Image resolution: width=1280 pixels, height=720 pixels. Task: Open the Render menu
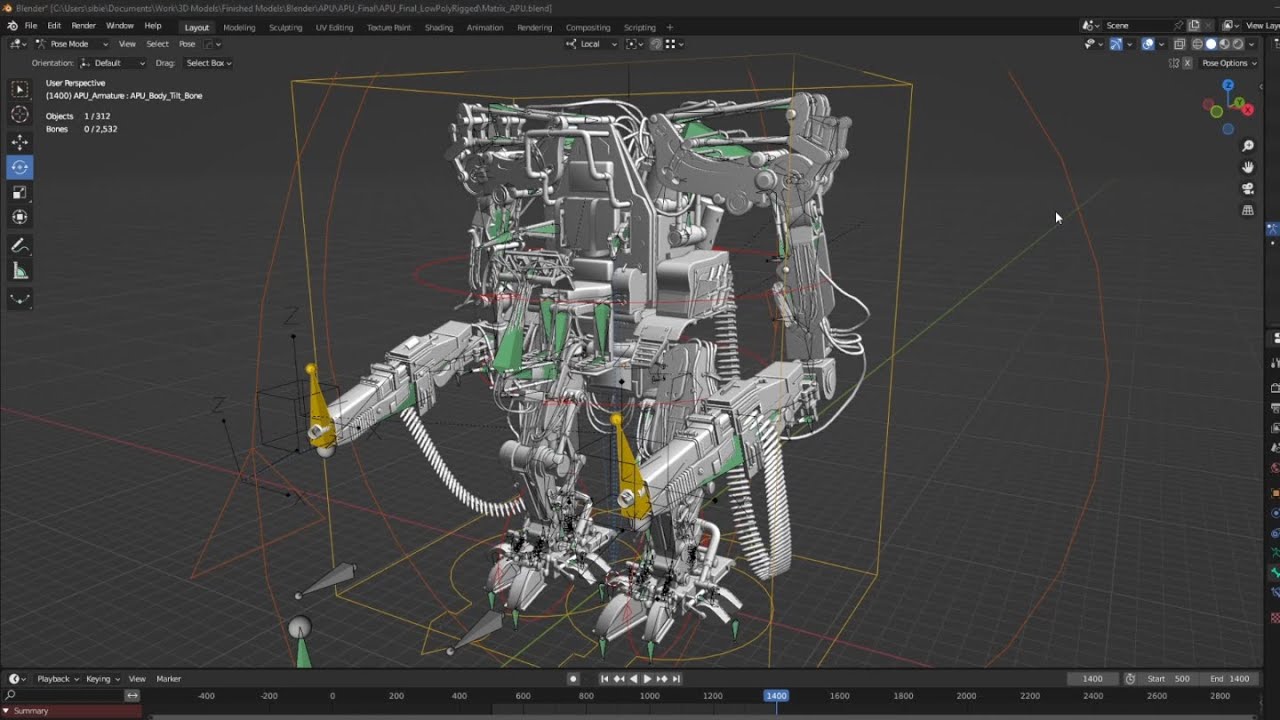point(84,26)
